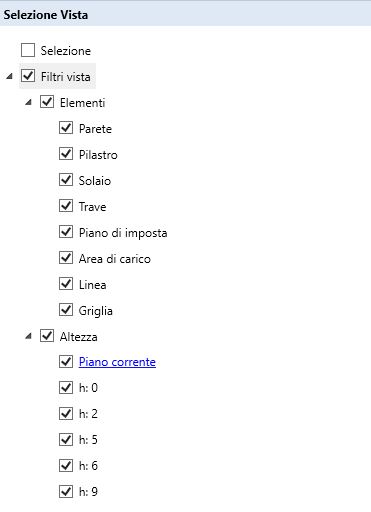Toggle the Piano corrente checkbox
Viewport: 371px width, 512px height.
pos(66,362)
